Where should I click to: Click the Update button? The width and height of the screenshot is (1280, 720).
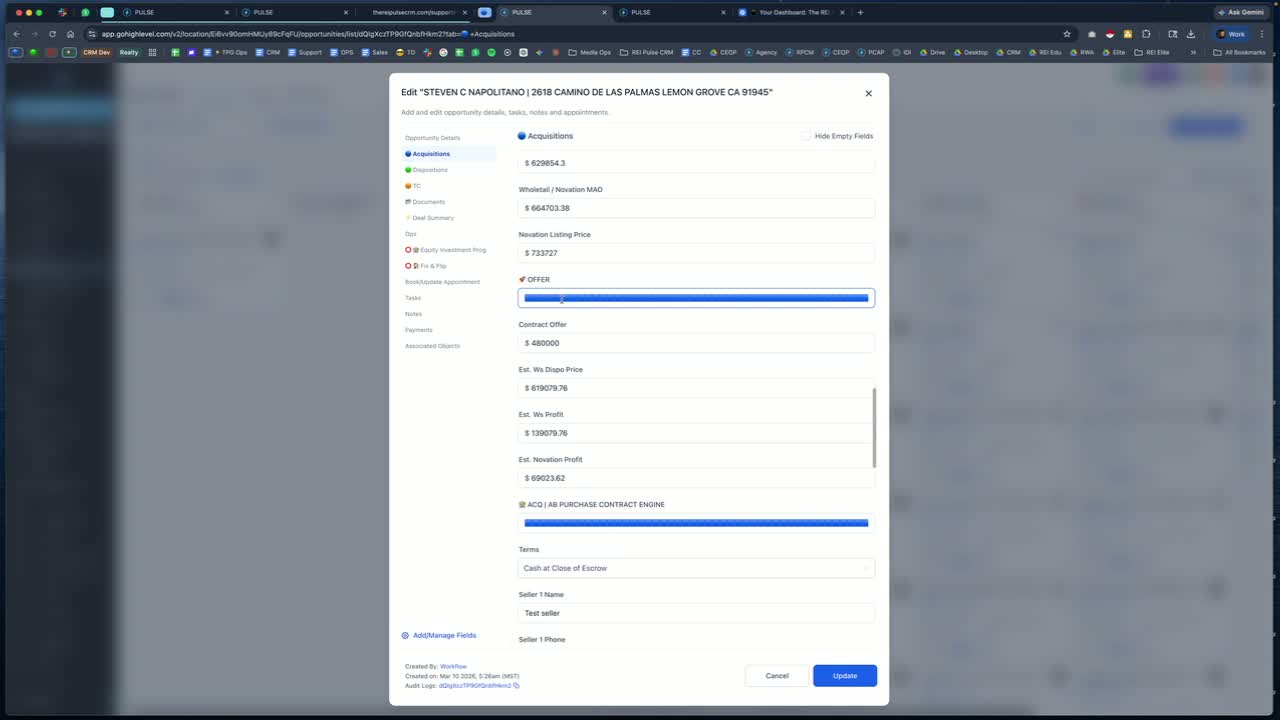(845, 676)
